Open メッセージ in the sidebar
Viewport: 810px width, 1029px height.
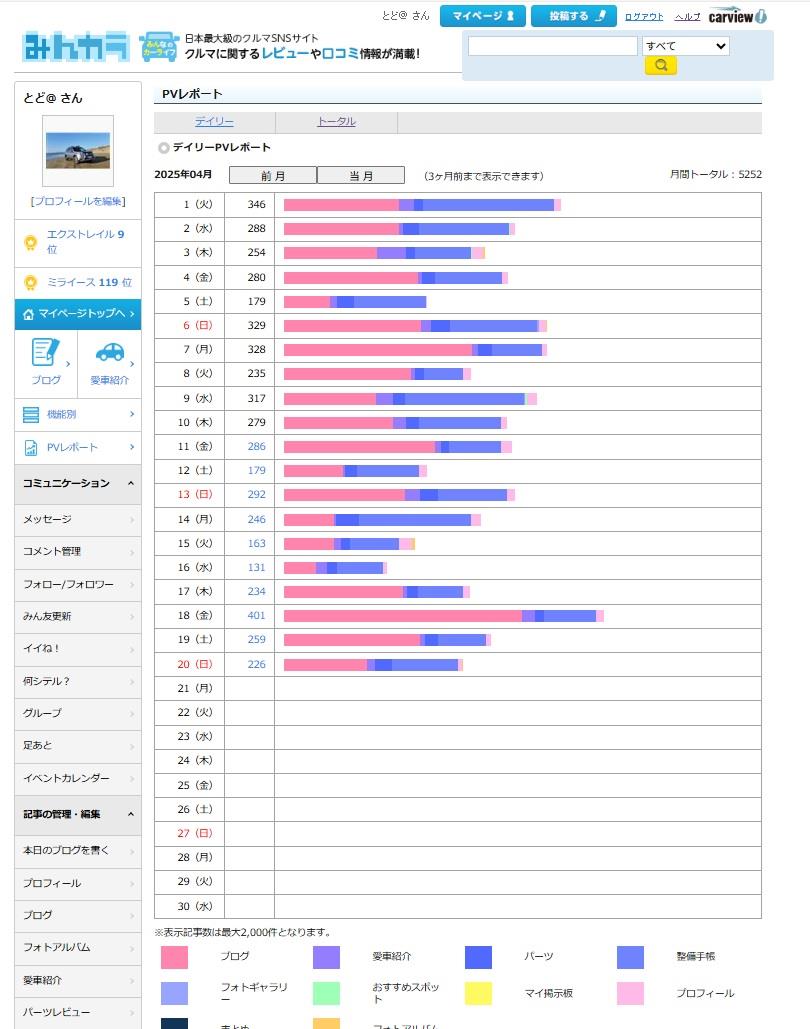[78, 519]
